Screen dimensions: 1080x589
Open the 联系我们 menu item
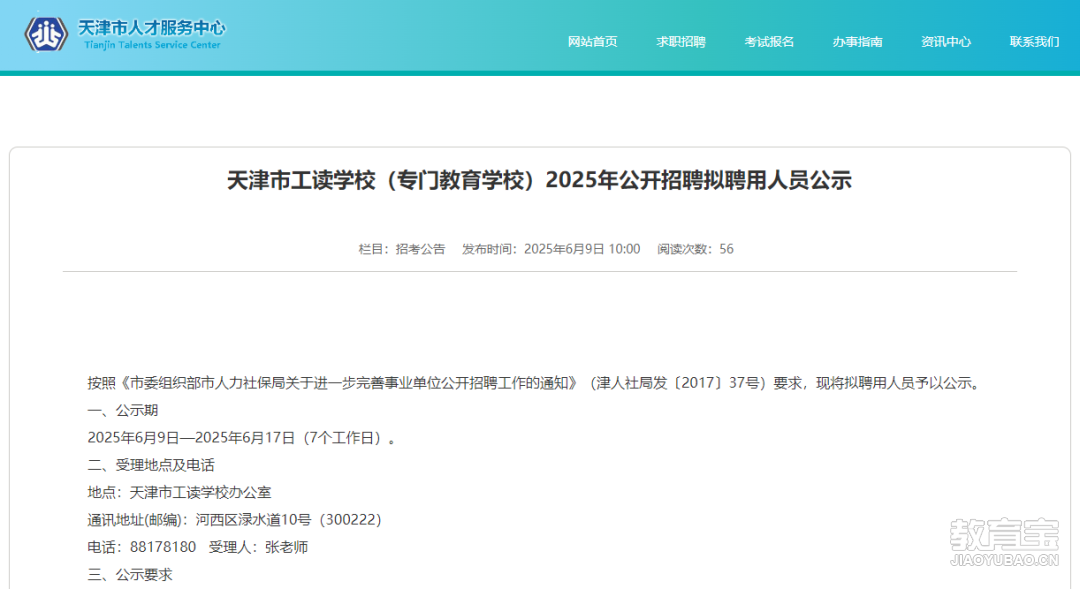pyautogui.click(x=1034, y=41)
